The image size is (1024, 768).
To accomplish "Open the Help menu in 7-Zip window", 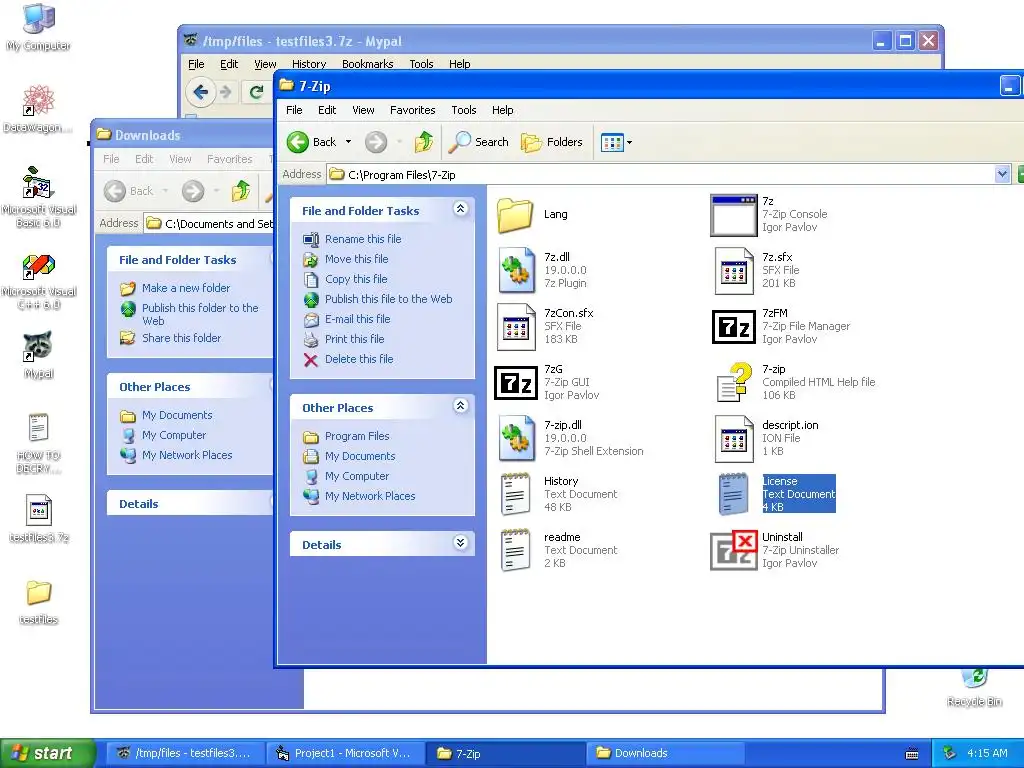I will click(502, 110).
